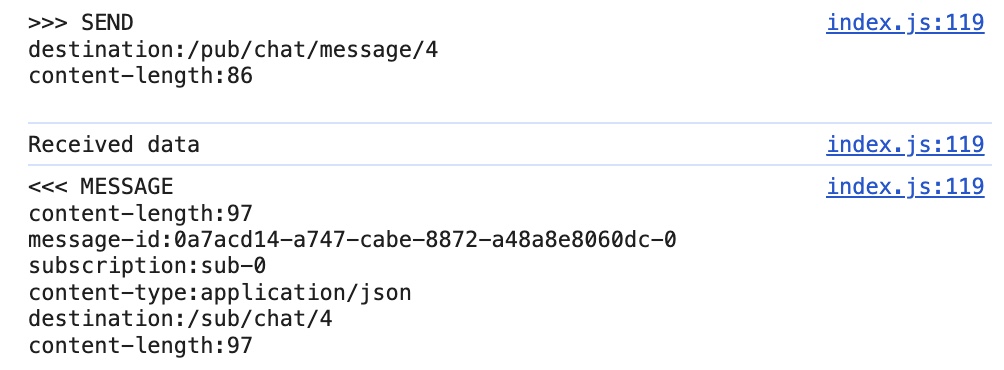Open index.js:119 link beside MESSAGE entry
The height and width of the screenshot is (370, 1004).
pyautogui.click(x=905, y=187)
